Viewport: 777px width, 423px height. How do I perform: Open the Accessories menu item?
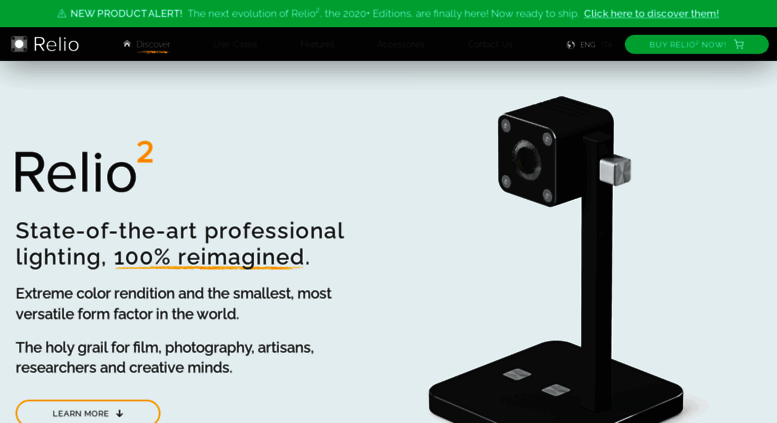[x=401, y=45]
